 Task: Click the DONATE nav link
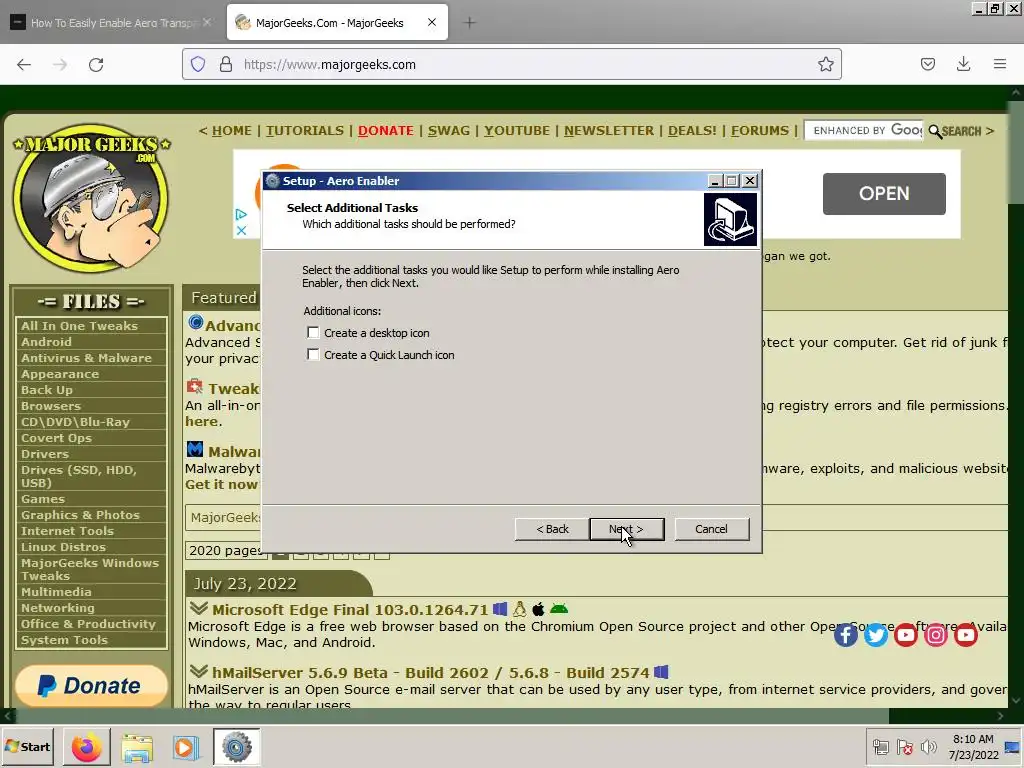pyautogui.click(x=386, y=131)
